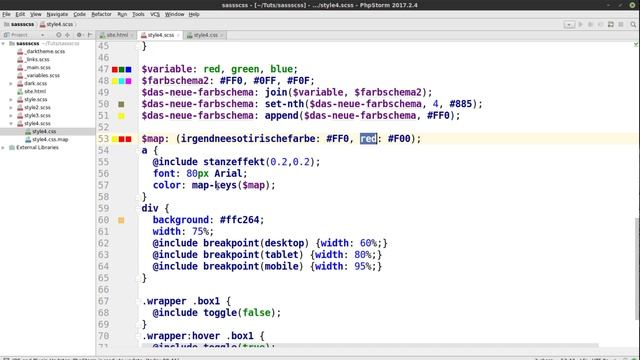This screenshot has height=360, width=640.
Task: Expand style2.scss node in tree
Action: (11, 107)
